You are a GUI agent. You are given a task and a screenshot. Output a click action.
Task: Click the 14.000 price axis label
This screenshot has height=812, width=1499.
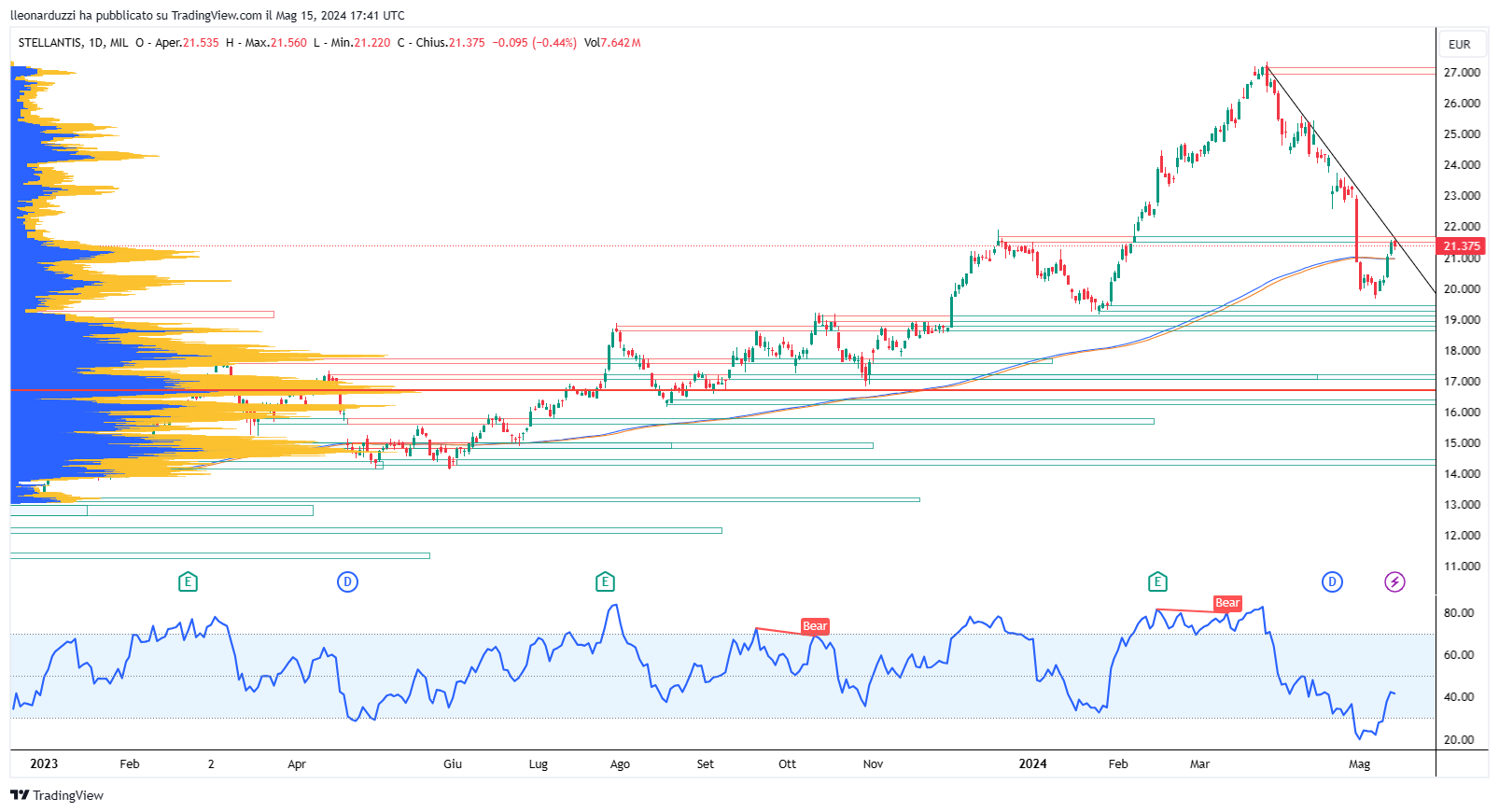pos(1462,474)
